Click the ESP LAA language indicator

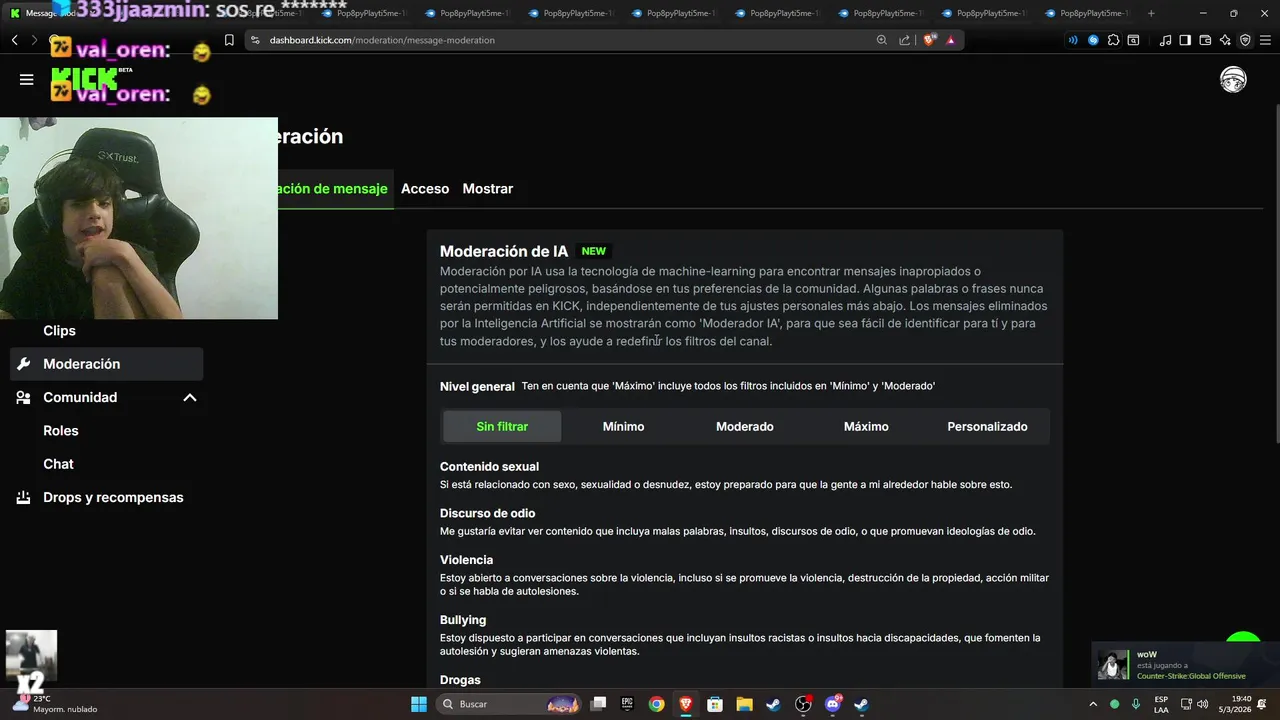coord(1161,704)
